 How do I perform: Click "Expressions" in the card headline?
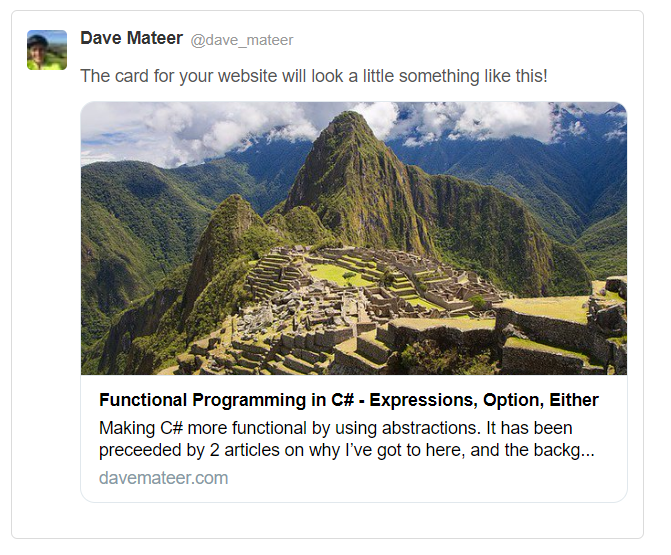click(x=422, y=400)
